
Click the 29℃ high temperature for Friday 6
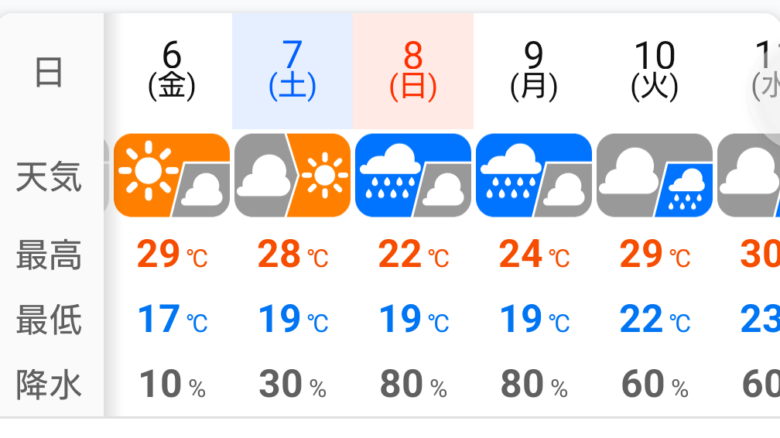(172, 254)
